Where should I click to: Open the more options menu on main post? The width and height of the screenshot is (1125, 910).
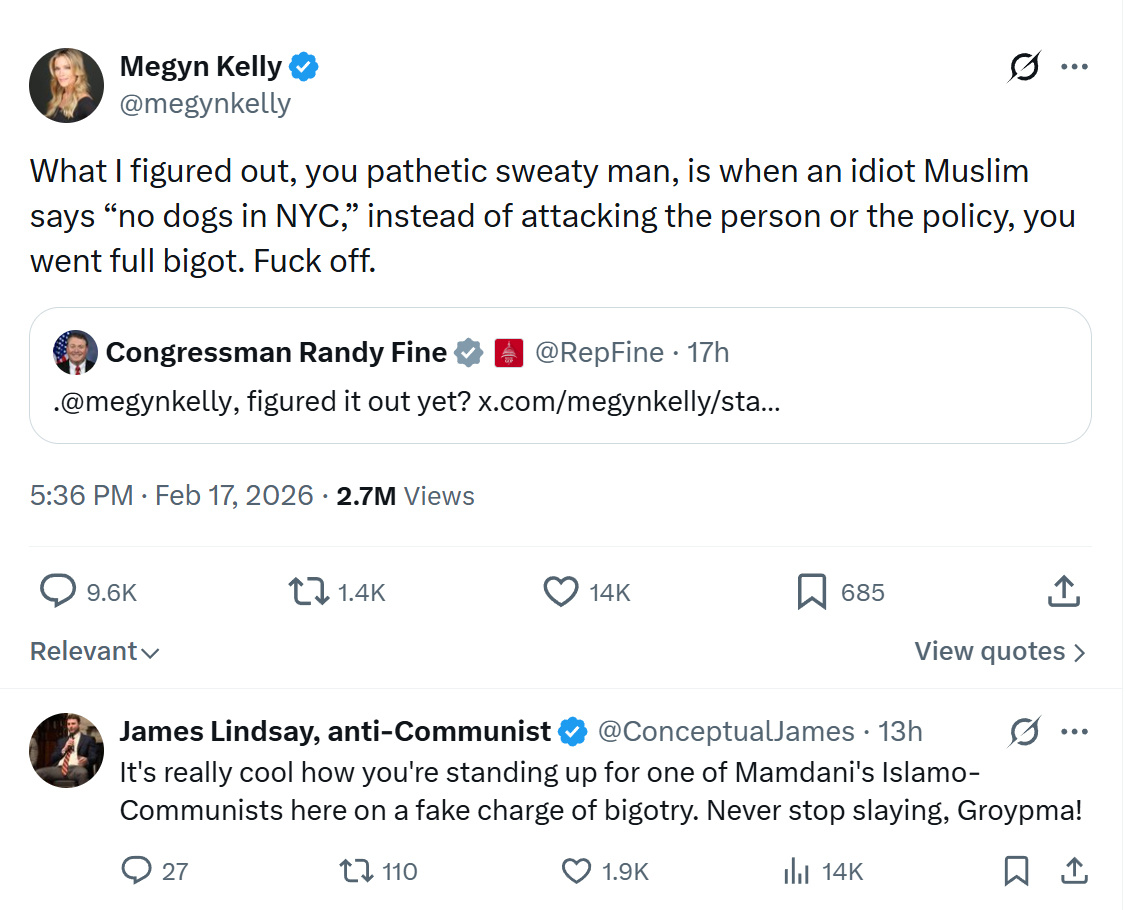(x=1074, y=67)
